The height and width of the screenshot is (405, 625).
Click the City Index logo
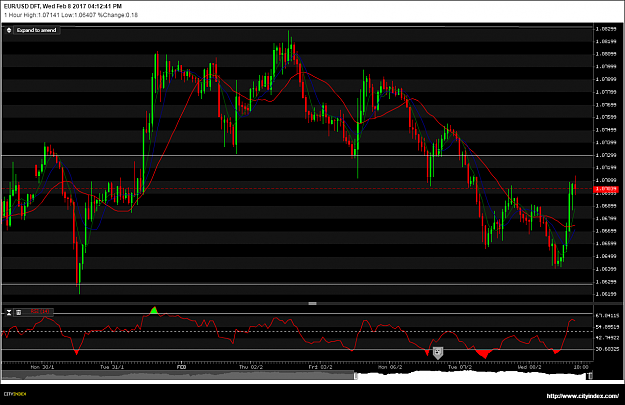point(15,394)
